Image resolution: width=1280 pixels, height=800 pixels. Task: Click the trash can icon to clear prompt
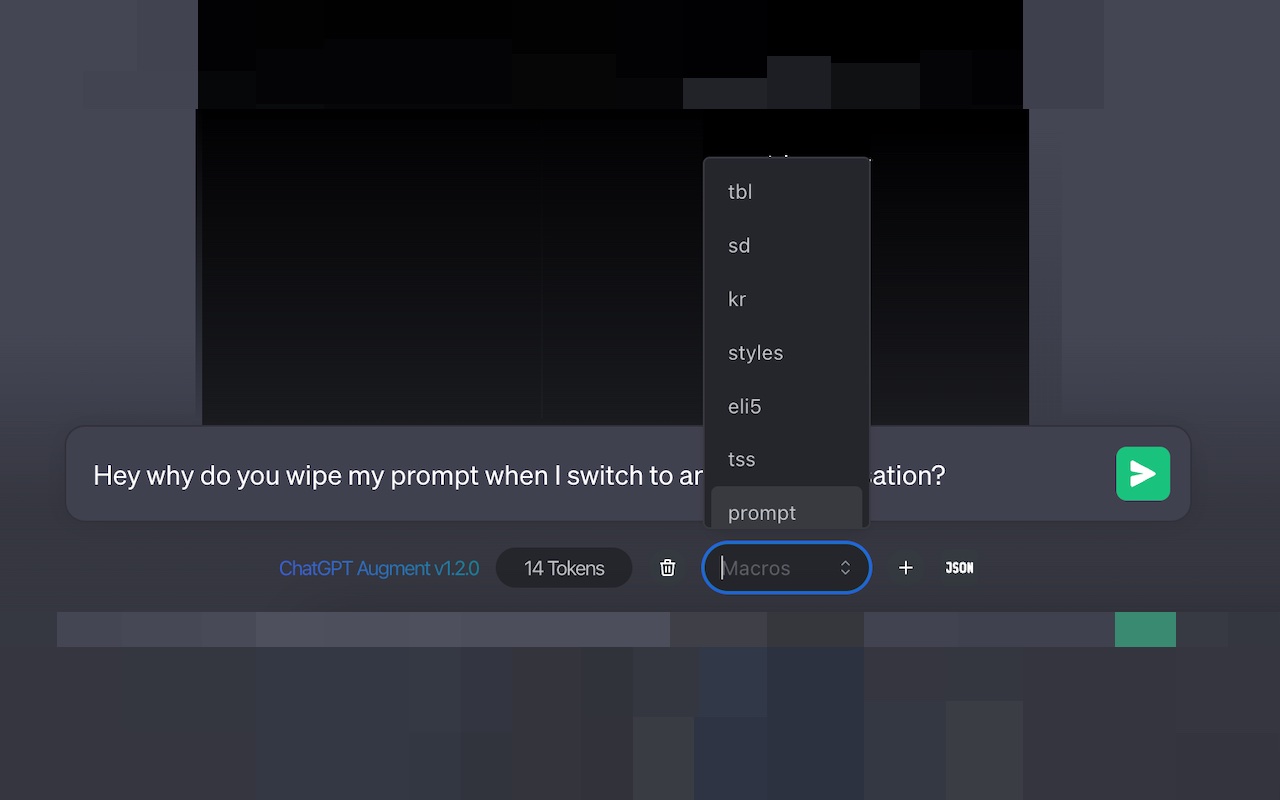click(x=668, y=568)
